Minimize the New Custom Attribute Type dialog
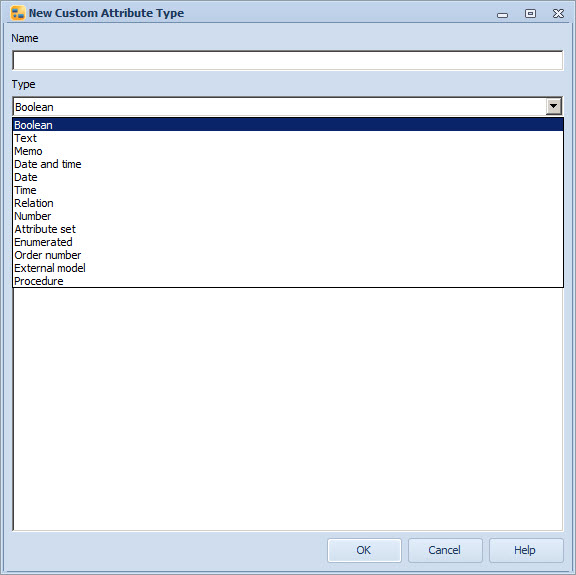The width and height of the screenshot is (576, 575). pos(502,14)
